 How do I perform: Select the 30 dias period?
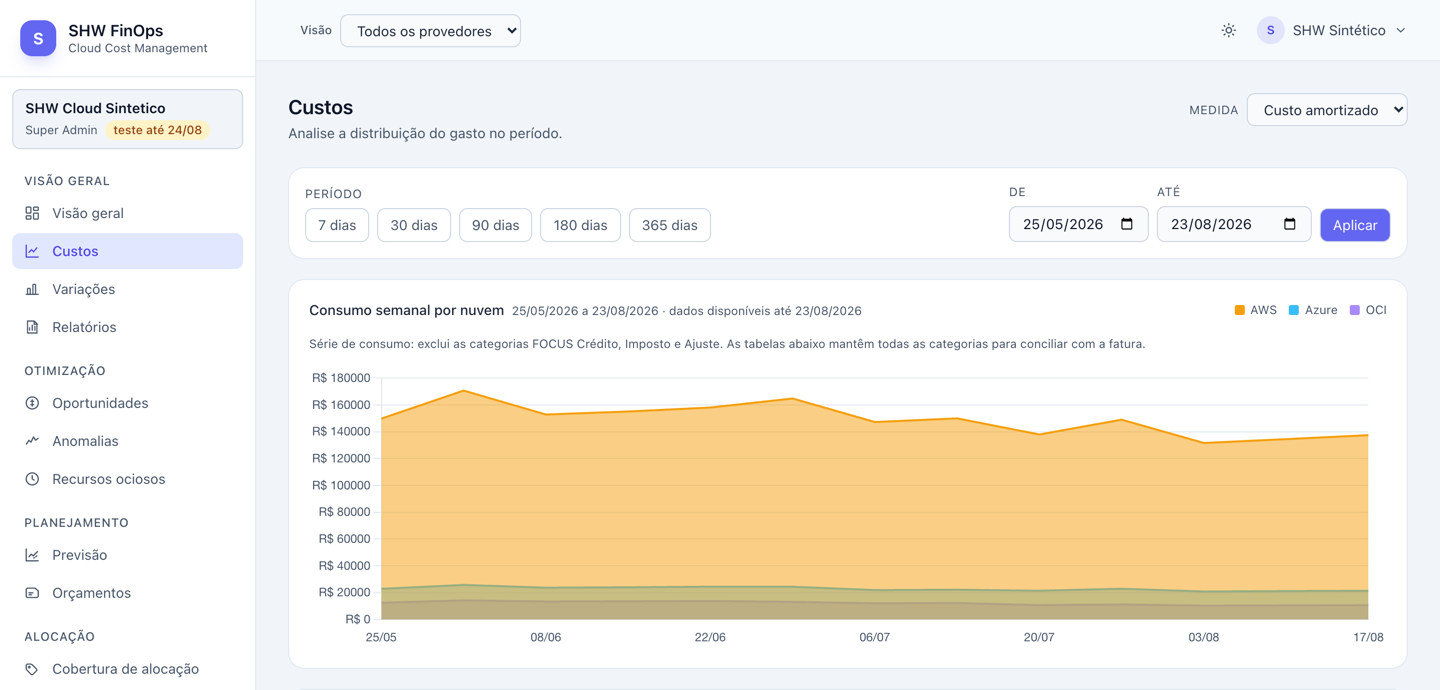click(414, 225)
